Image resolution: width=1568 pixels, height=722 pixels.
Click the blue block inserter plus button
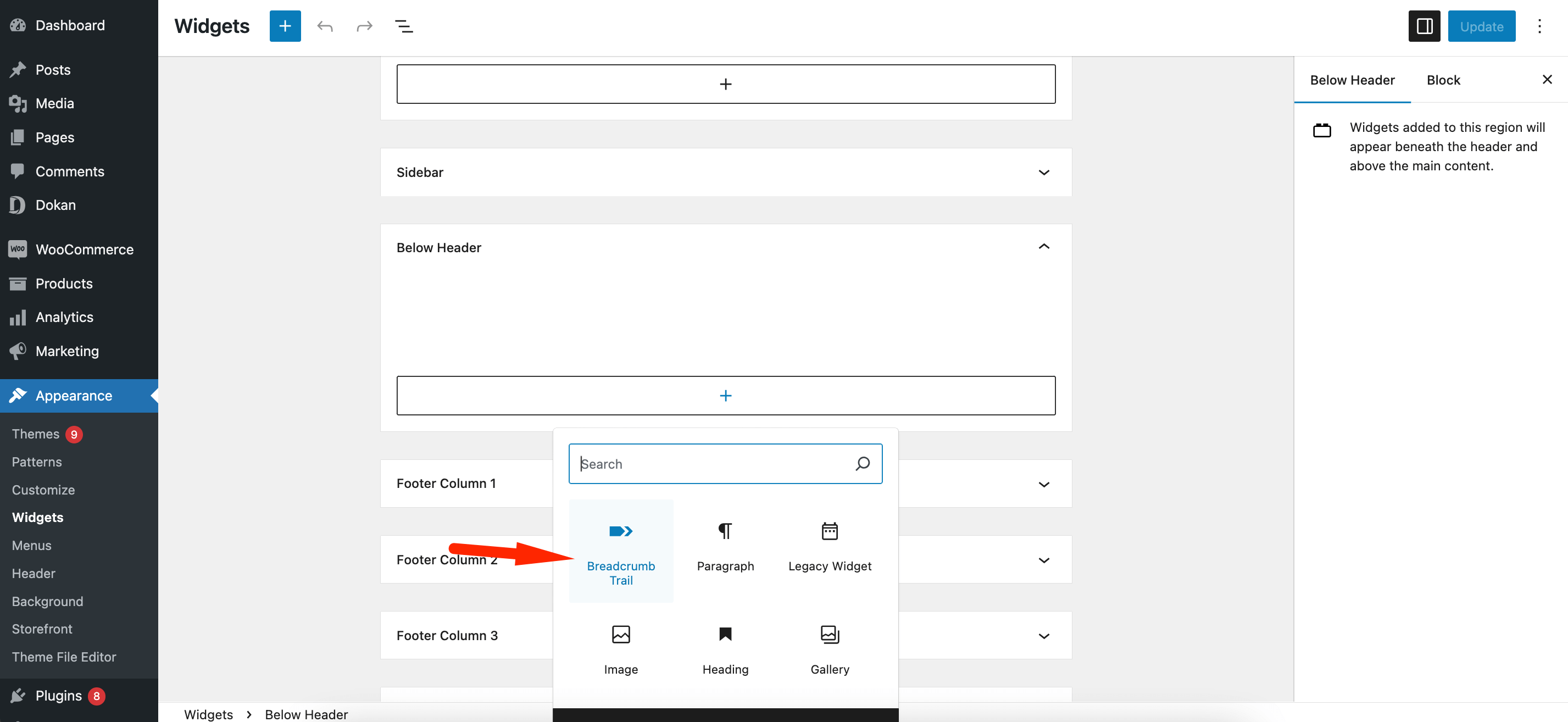(285, 26)
